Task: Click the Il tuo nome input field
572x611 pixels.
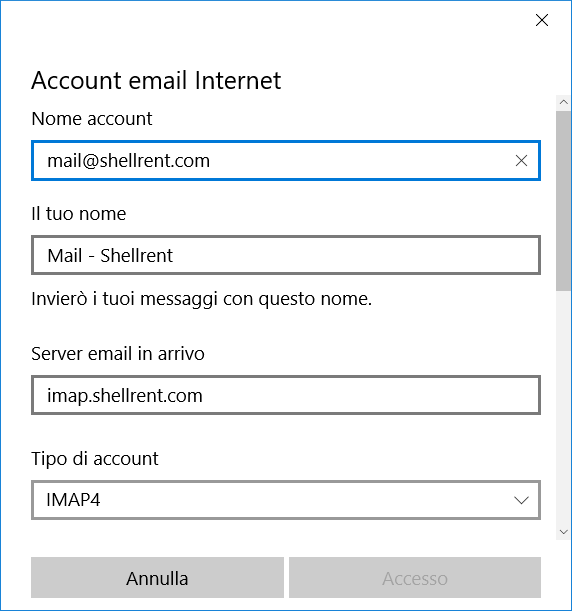Action: [286, 255]
